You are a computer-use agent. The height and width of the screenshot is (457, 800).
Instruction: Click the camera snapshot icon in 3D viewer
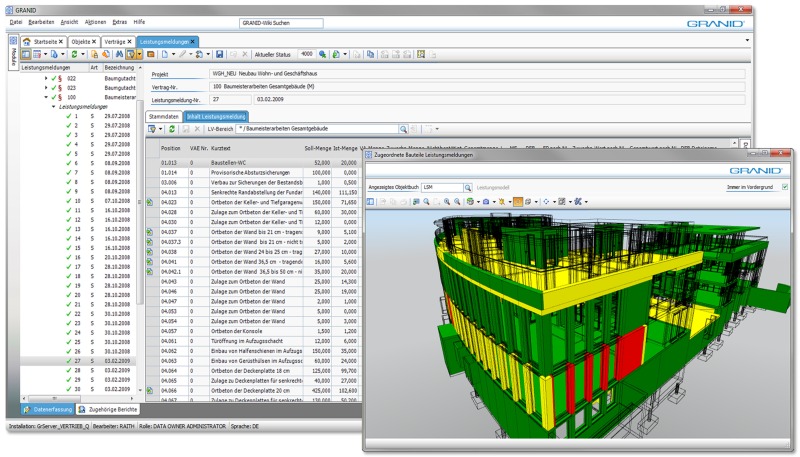(x=486, y=202)
